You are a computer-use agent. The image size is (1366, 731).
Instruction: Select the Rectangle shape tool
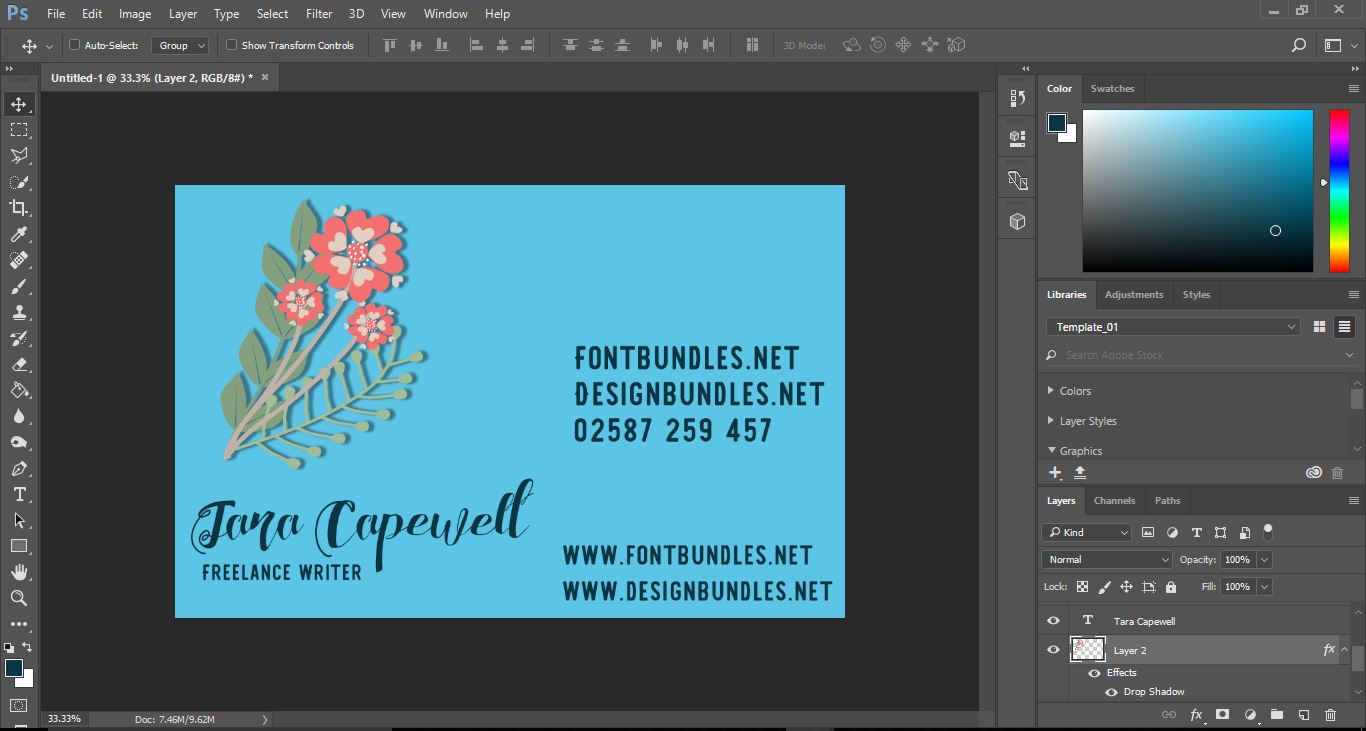(19, 546)
